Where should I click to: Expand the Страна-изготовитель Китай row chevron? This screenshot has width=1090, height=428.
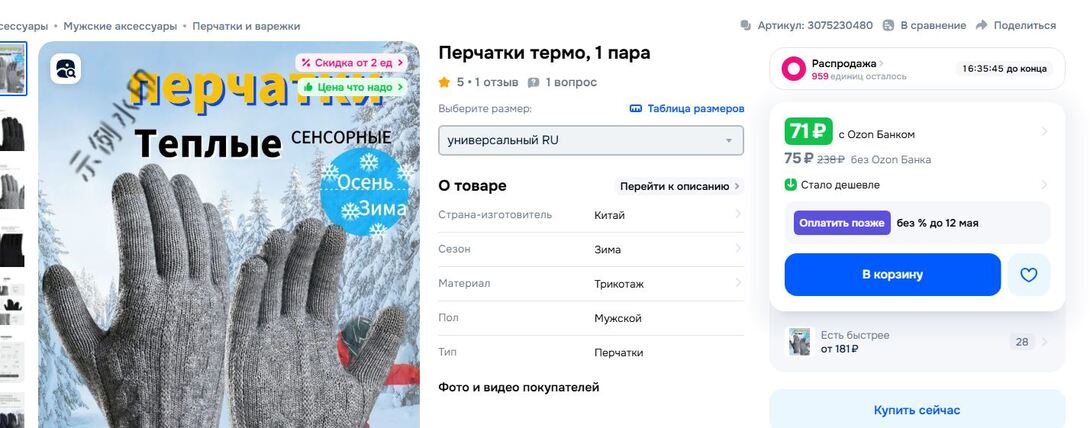pyautogui.click(x=738, y=215)
